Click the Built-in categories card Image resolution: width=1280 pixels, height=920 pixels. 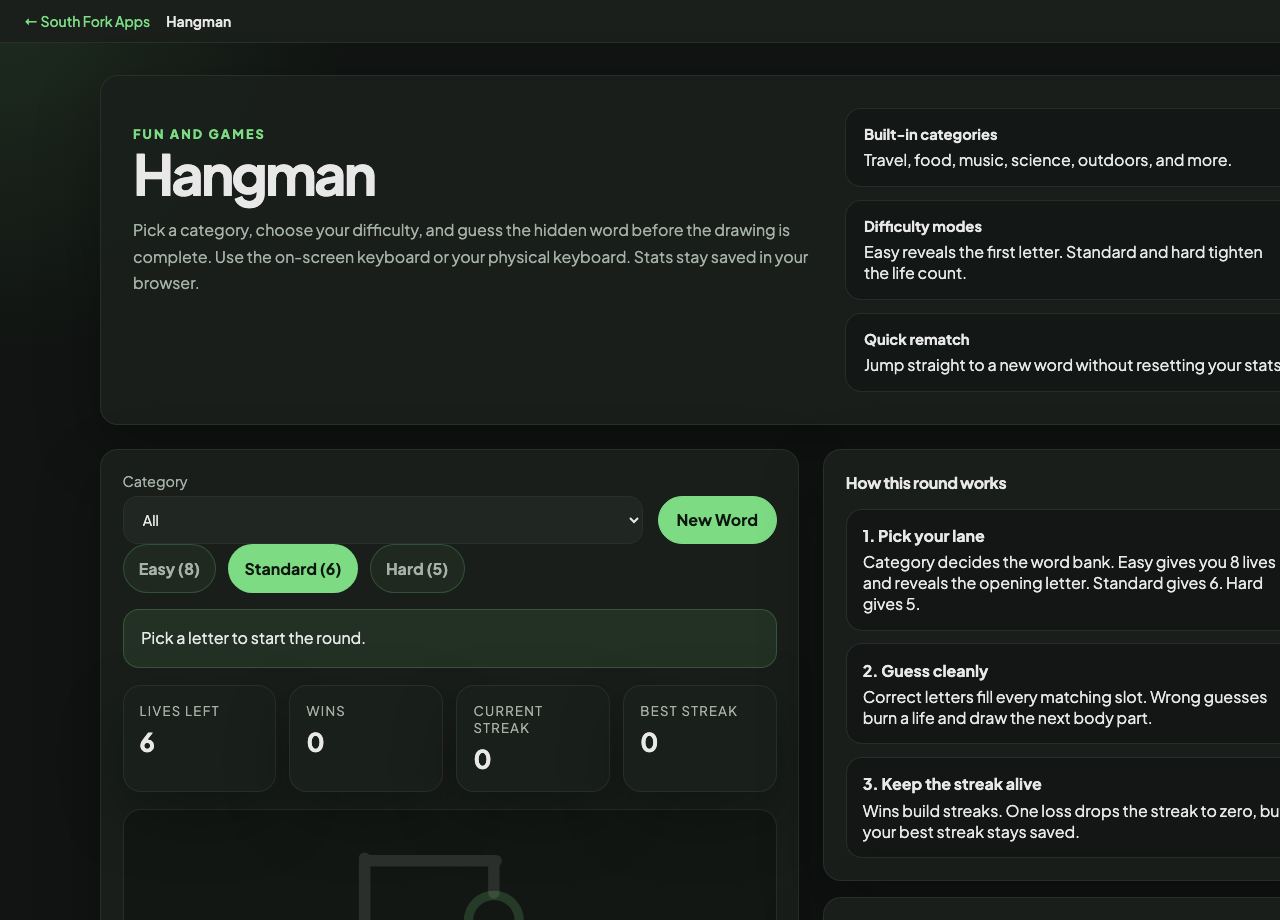tap(1062, 148)
